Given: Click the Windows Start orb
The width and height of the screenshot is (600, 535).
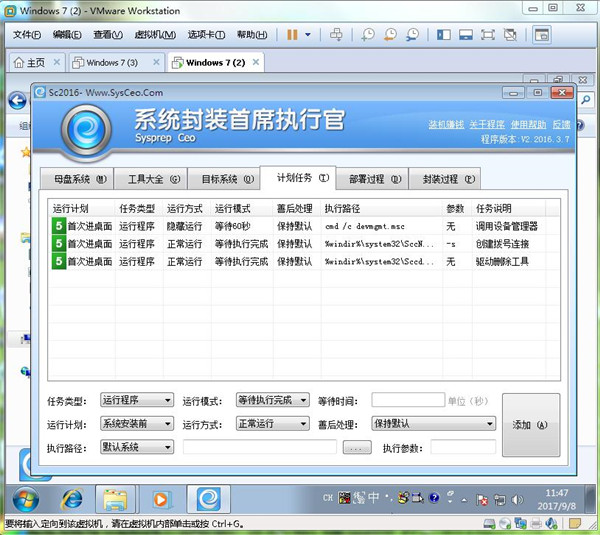Looking at the screenshot, I should point(26,499).
